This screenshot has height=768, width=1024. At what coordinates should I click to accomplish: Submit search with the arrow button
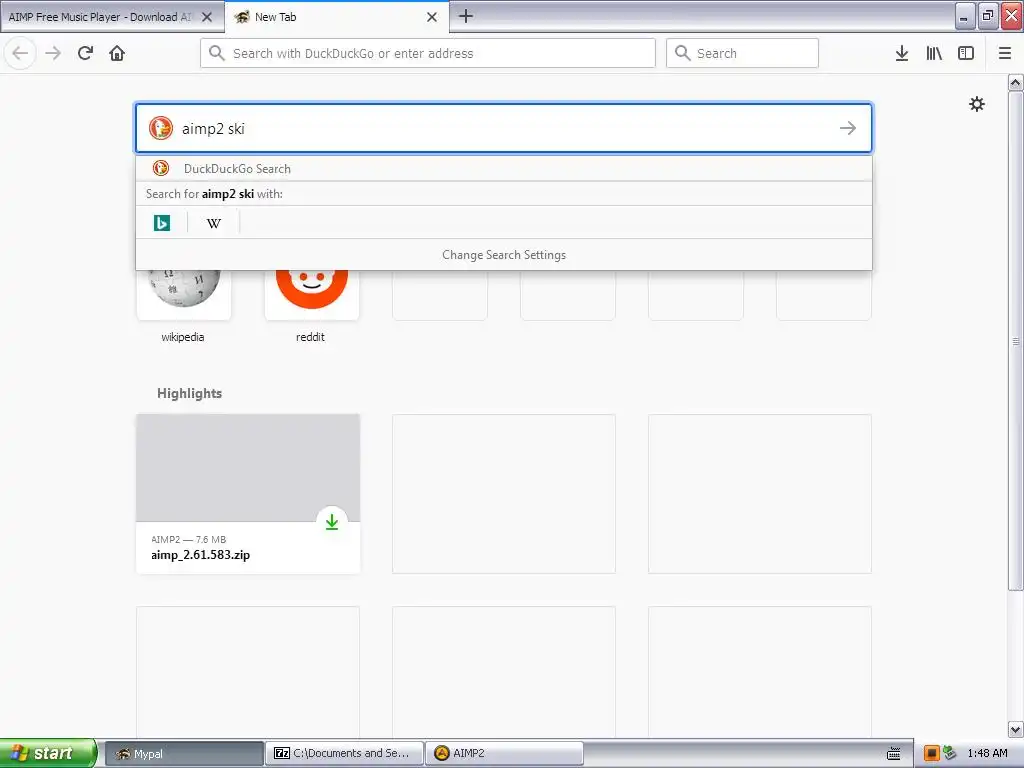tap(848, 128)
